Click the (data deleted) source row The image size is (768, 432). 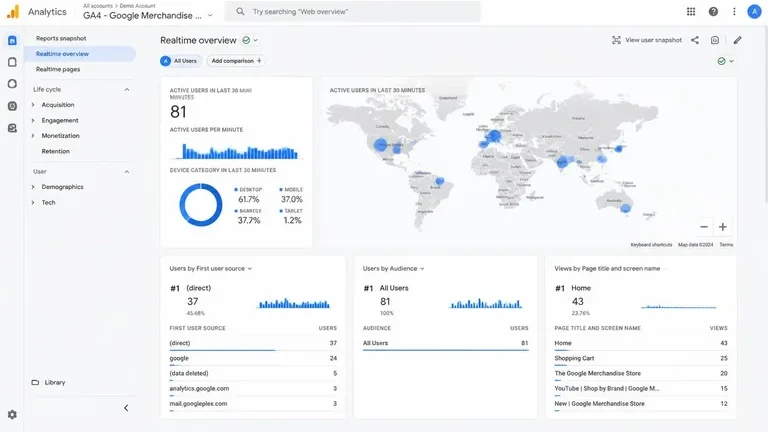pyautogui.click(x=253, y=373)
